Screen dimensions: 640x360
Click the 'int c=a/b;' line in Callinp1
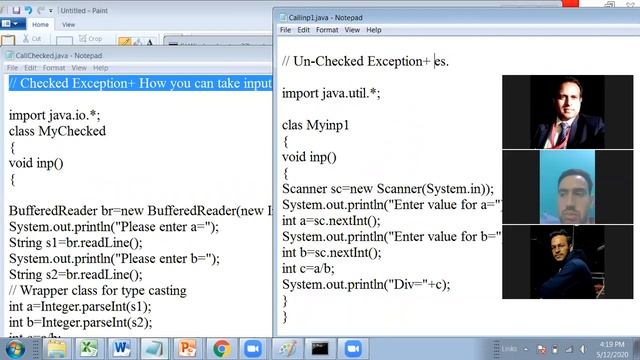(x=308, y=268)
